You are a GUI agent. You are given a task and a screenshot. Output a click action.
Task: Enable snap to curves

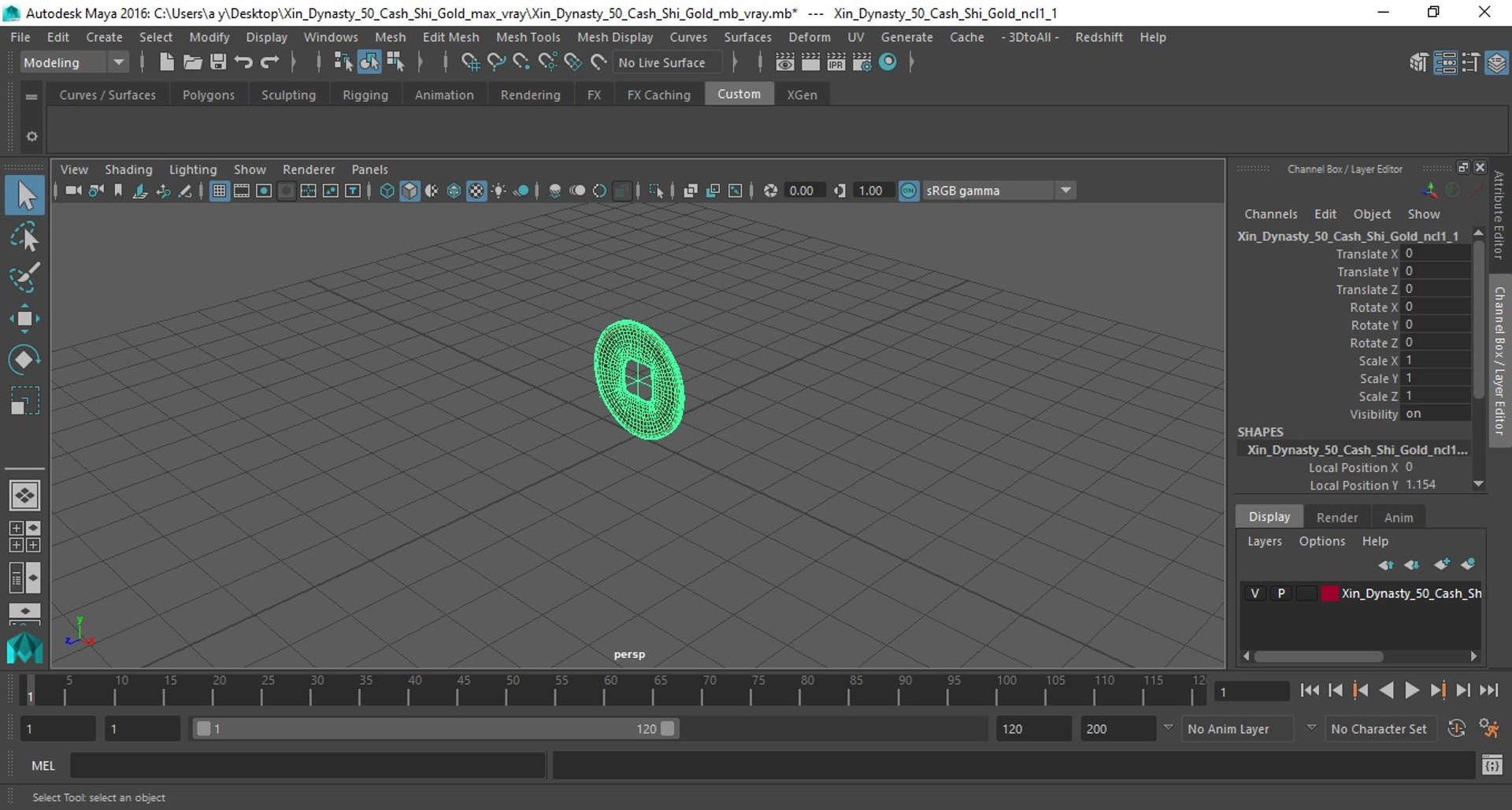[x=496, y=62]
